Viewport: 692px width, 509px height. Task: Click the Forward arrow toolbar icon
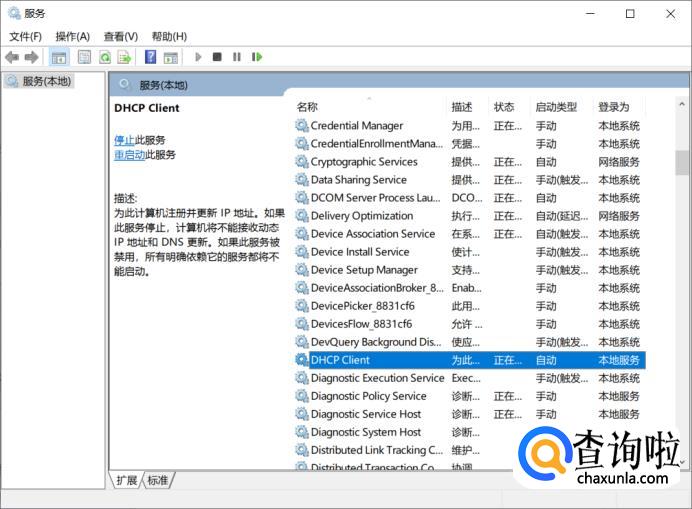click(x=32, y=57)
